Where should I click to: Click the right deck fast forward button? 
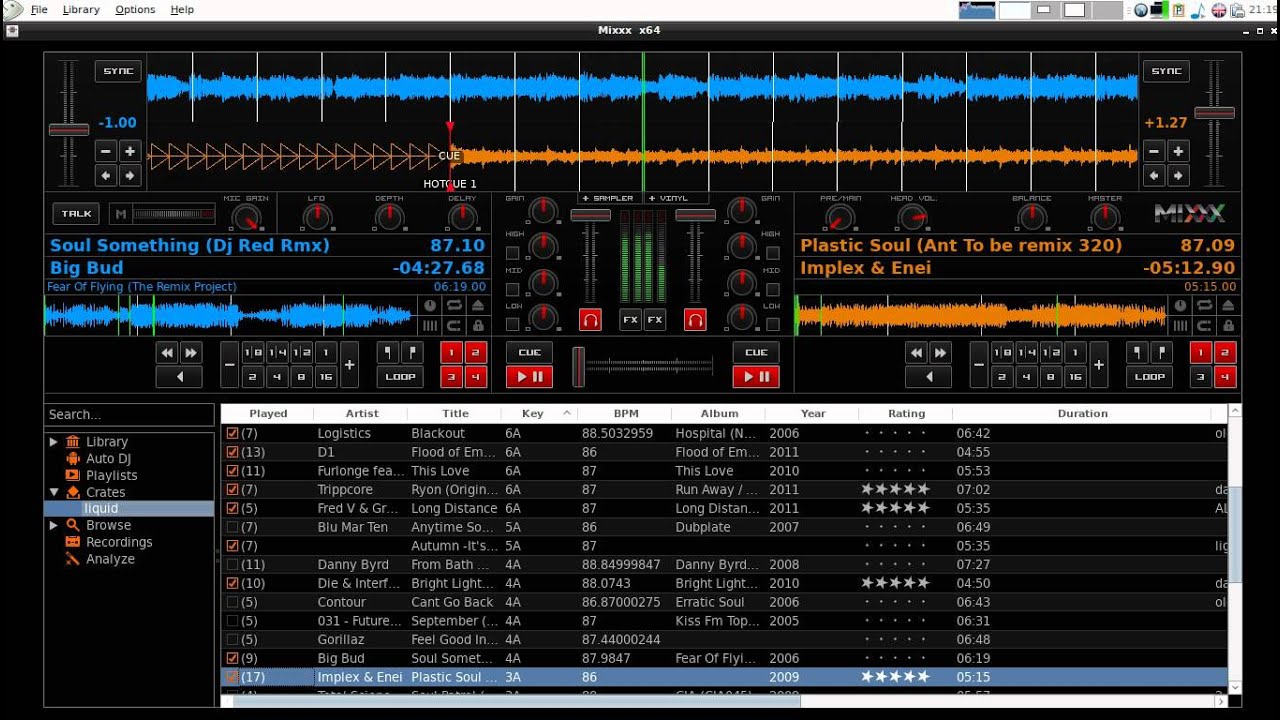coord(941,353)
